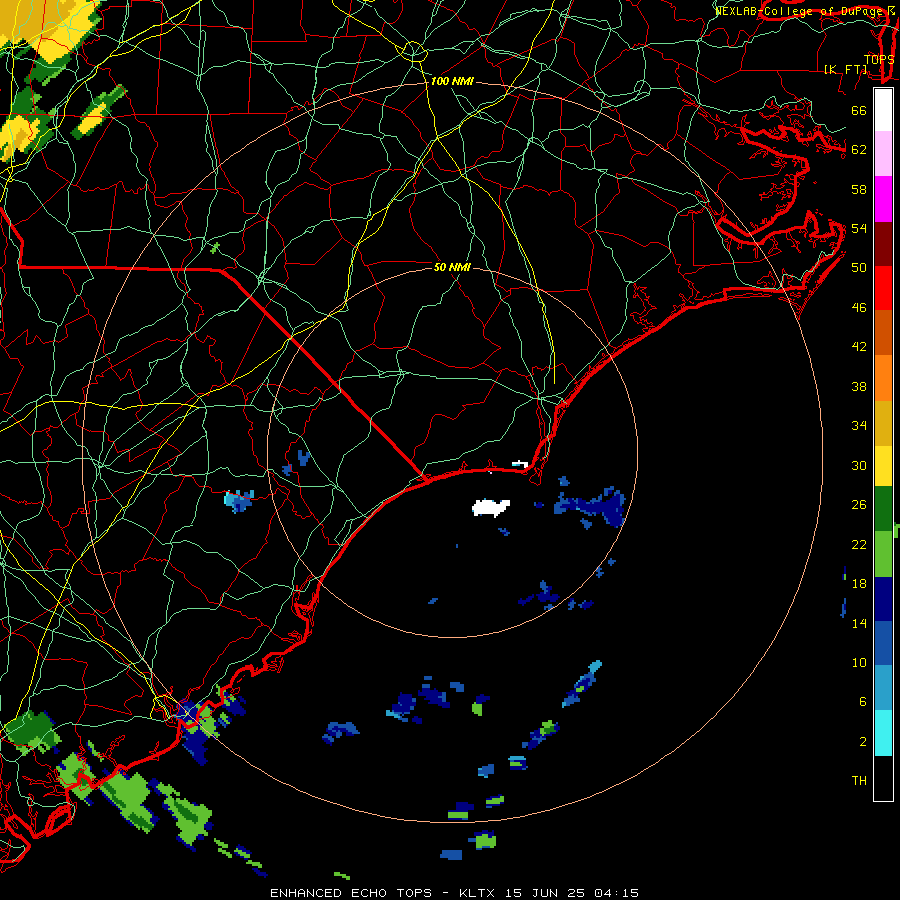Click the white 66 kft legend swatch
Viewport: 900px width, 900px height.
[x=883, y=110]
